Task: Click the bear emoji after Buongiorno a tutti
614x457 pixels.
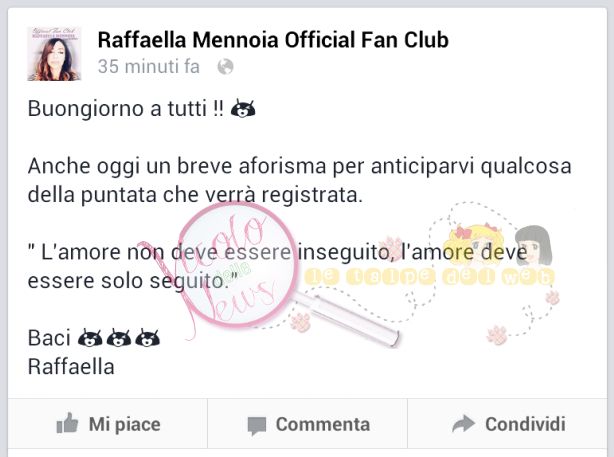Action: point(243,108)
